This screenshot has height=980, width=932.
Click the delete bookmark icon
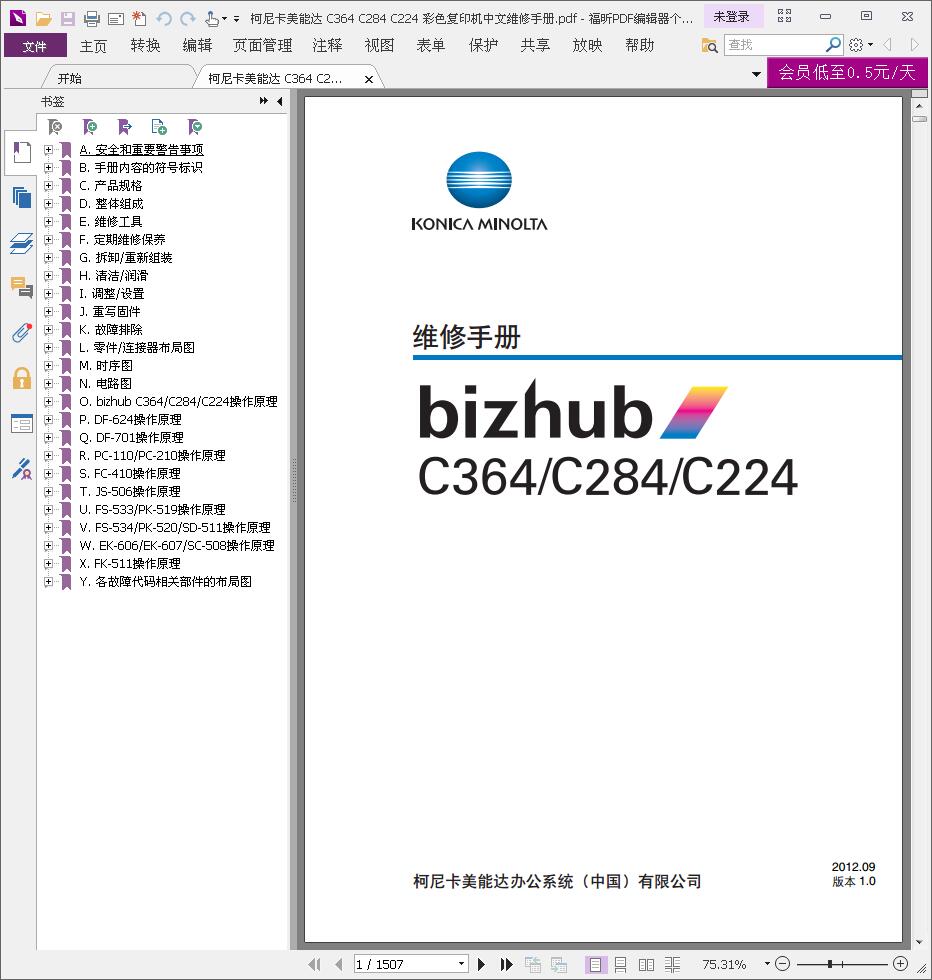coord(55,128)
